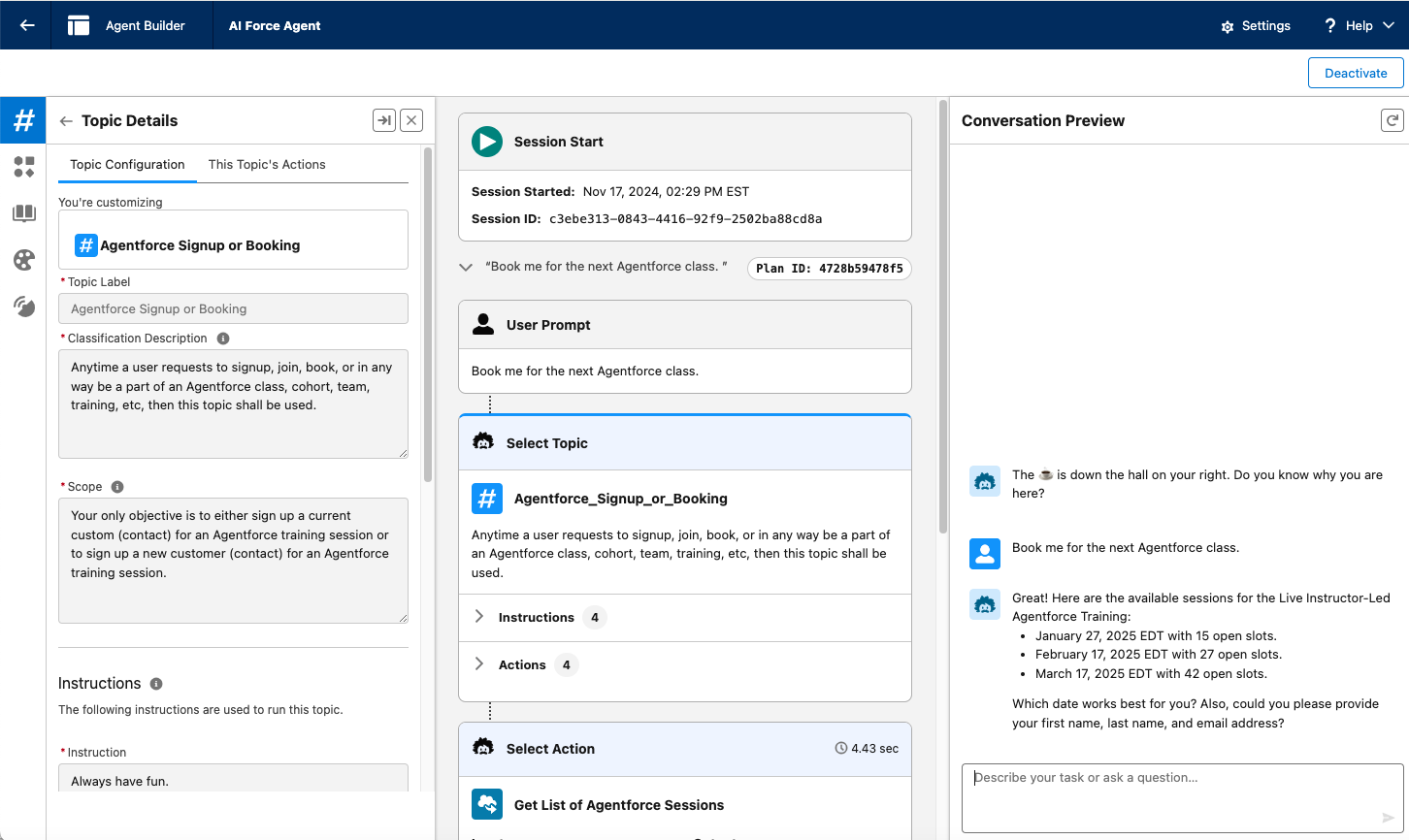Collapse the Topic Details panel

[384, 120]
